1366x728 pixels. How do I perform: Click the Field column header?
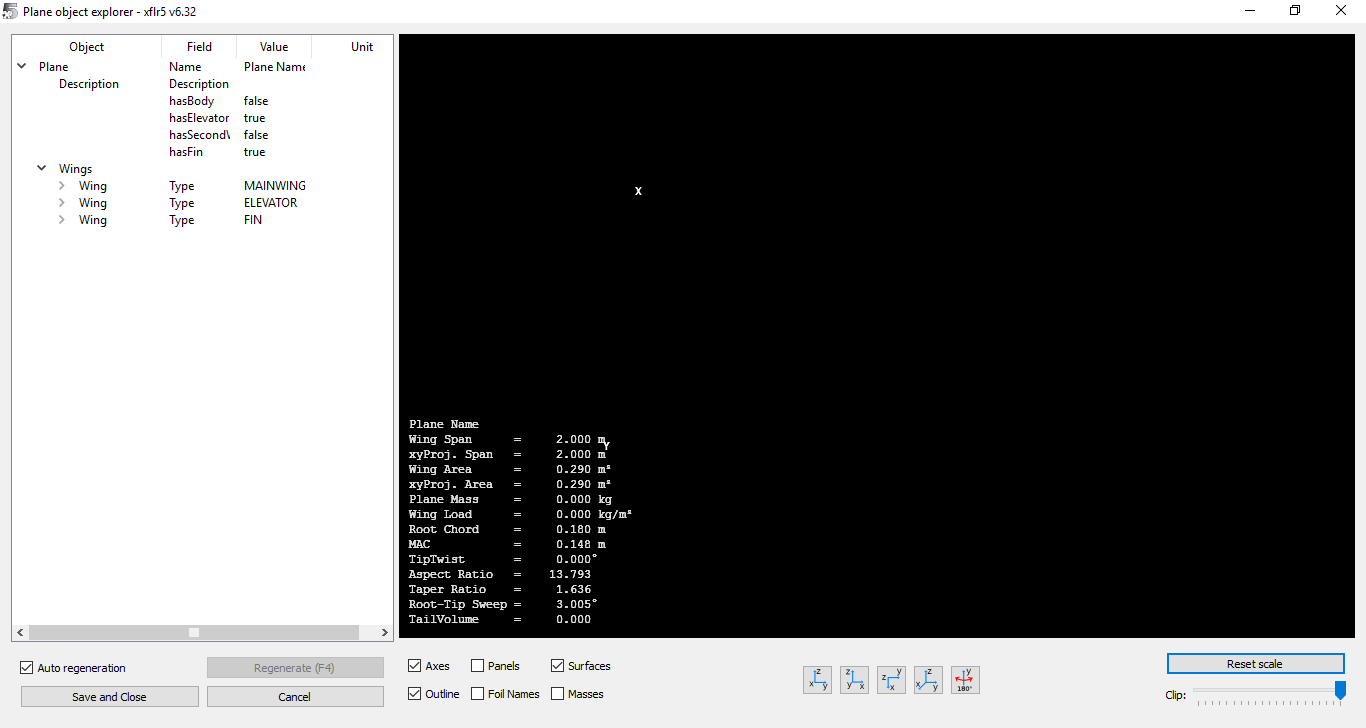pyautogui.click(x=199, y=47)
